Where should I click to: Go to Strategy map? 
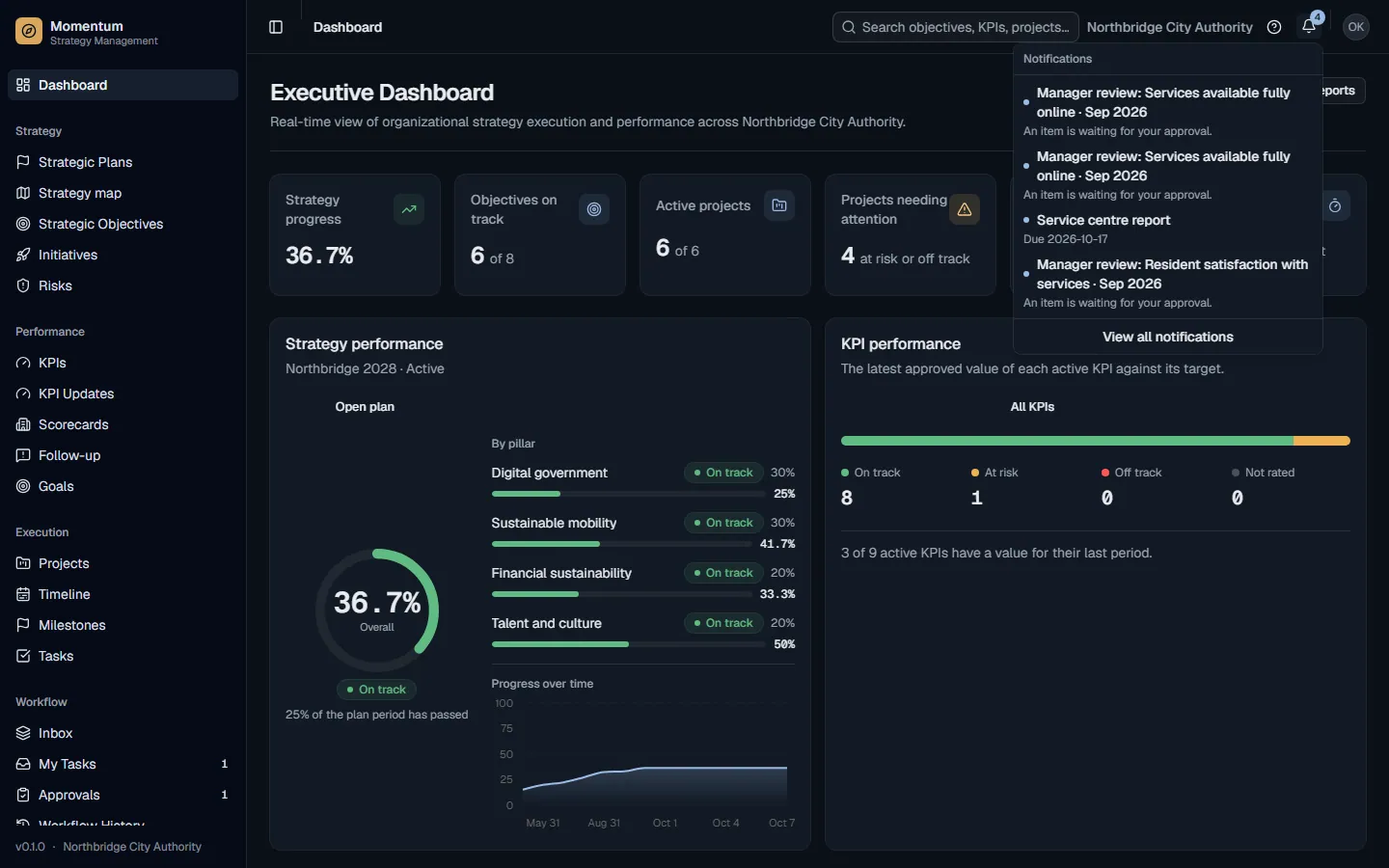point(123,193)
